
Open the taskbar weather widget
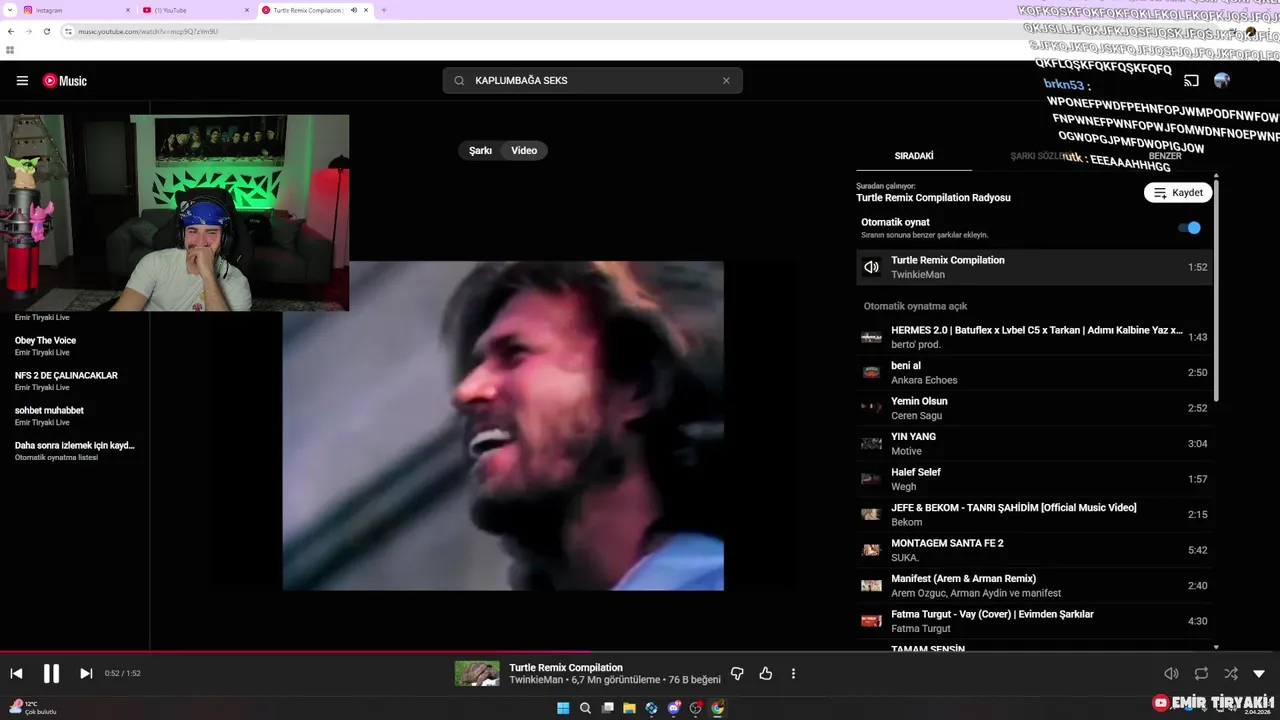(32, 708)
